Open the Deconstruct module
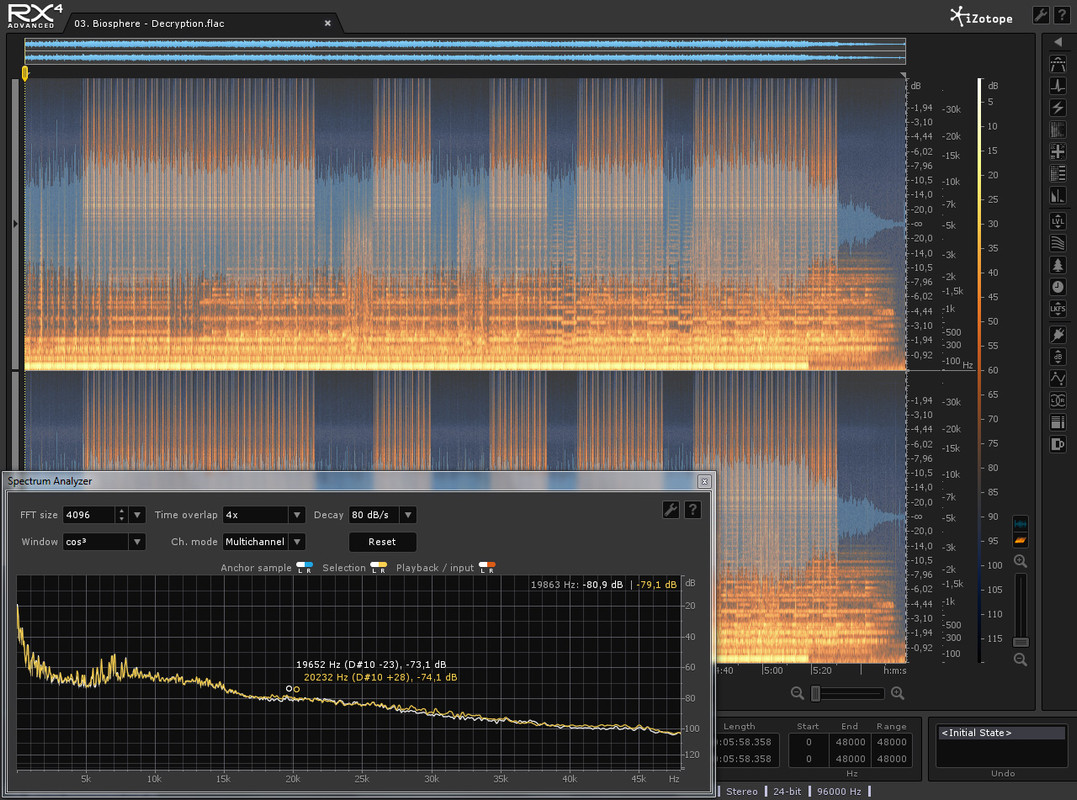The width and height of the screenshot is (1077, 800). click(1058, 174)
